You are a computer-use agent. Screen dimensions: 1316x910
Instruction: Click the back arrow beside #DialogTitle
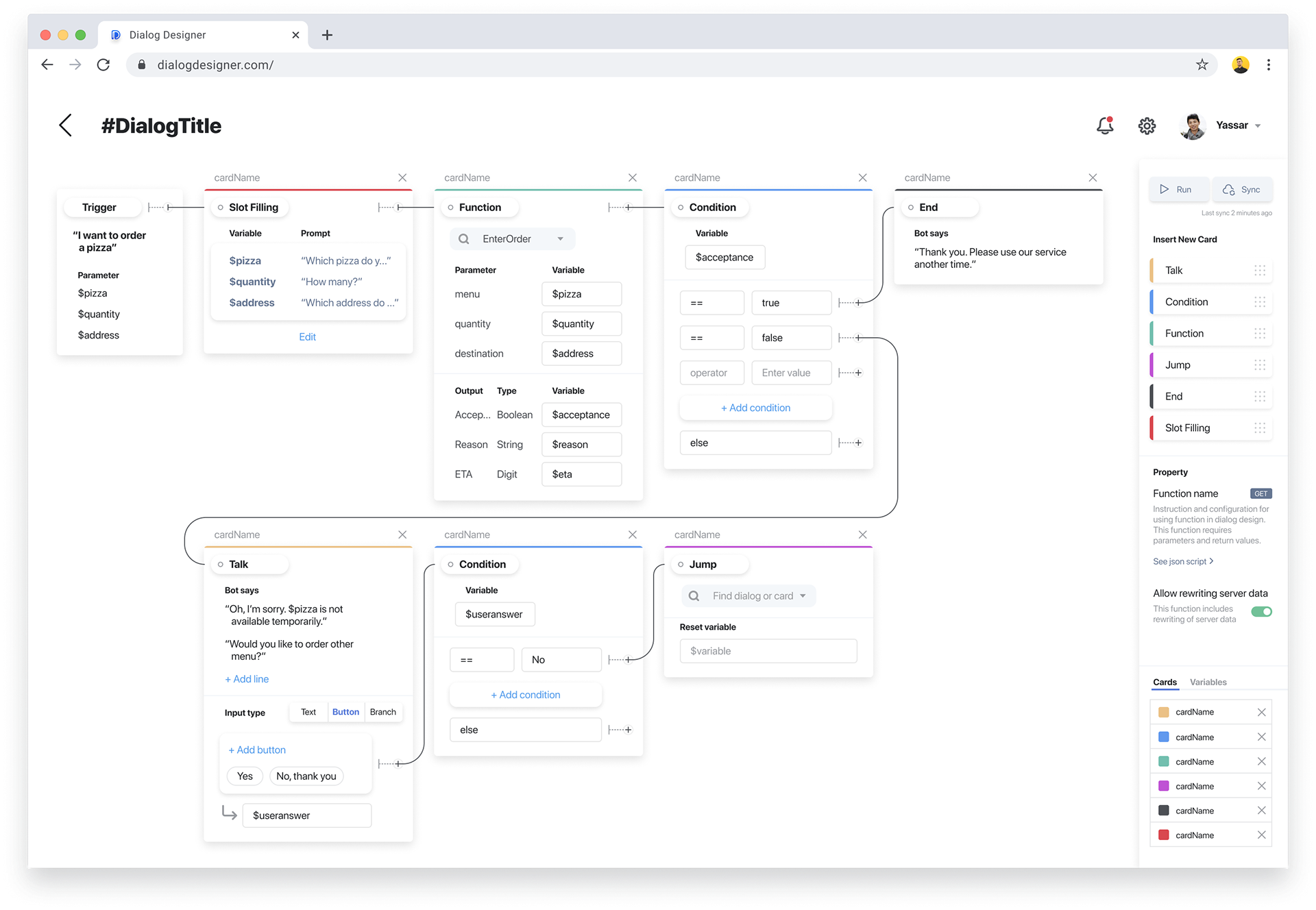(65, 125)
